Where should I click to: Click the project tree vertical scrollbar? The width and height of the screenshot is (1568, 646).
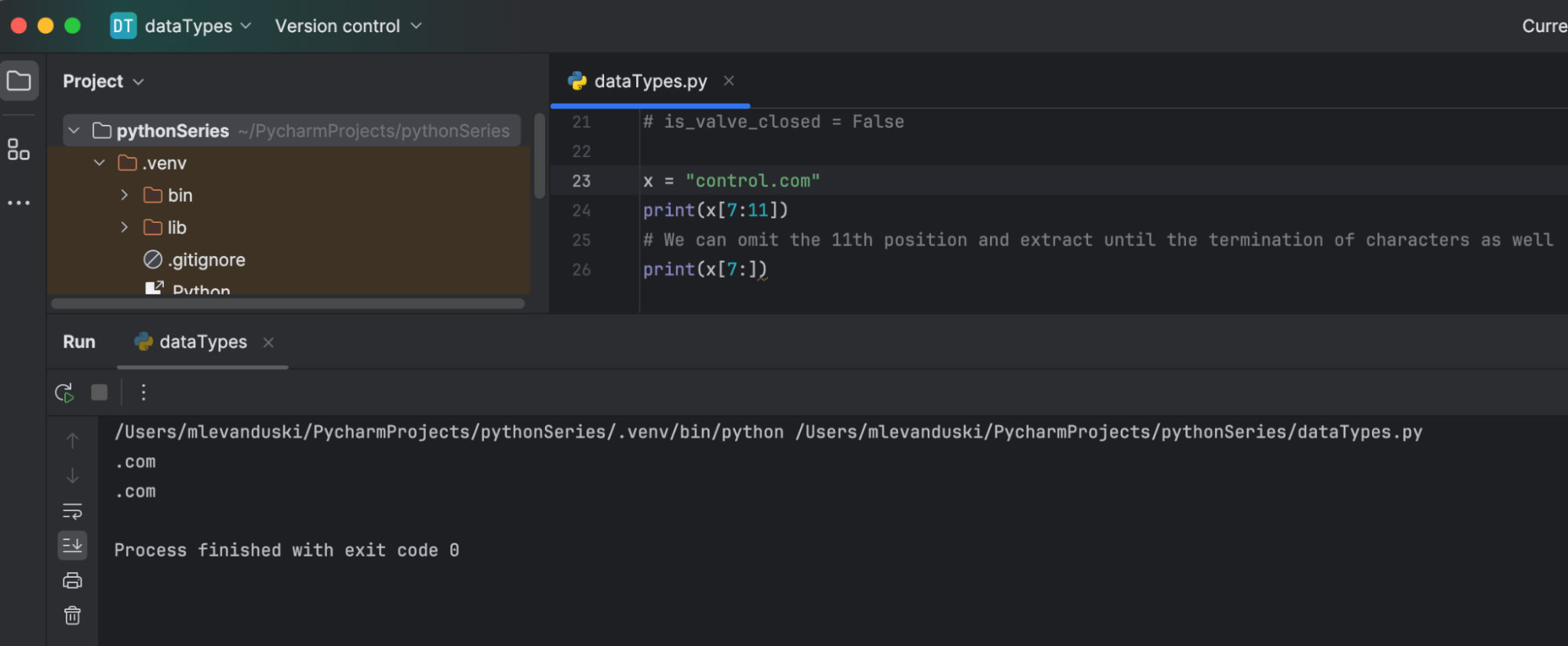(x=540, y=155)
